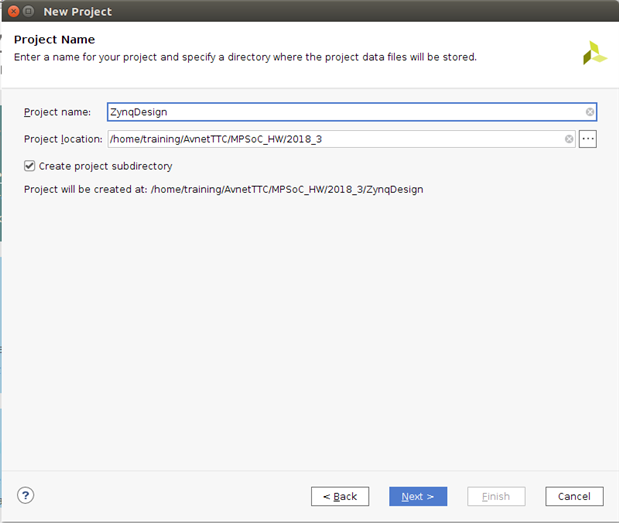Viewport: 619px width, 523px height.
Task: Open the help question mark icon
Action: pos(26,495)
